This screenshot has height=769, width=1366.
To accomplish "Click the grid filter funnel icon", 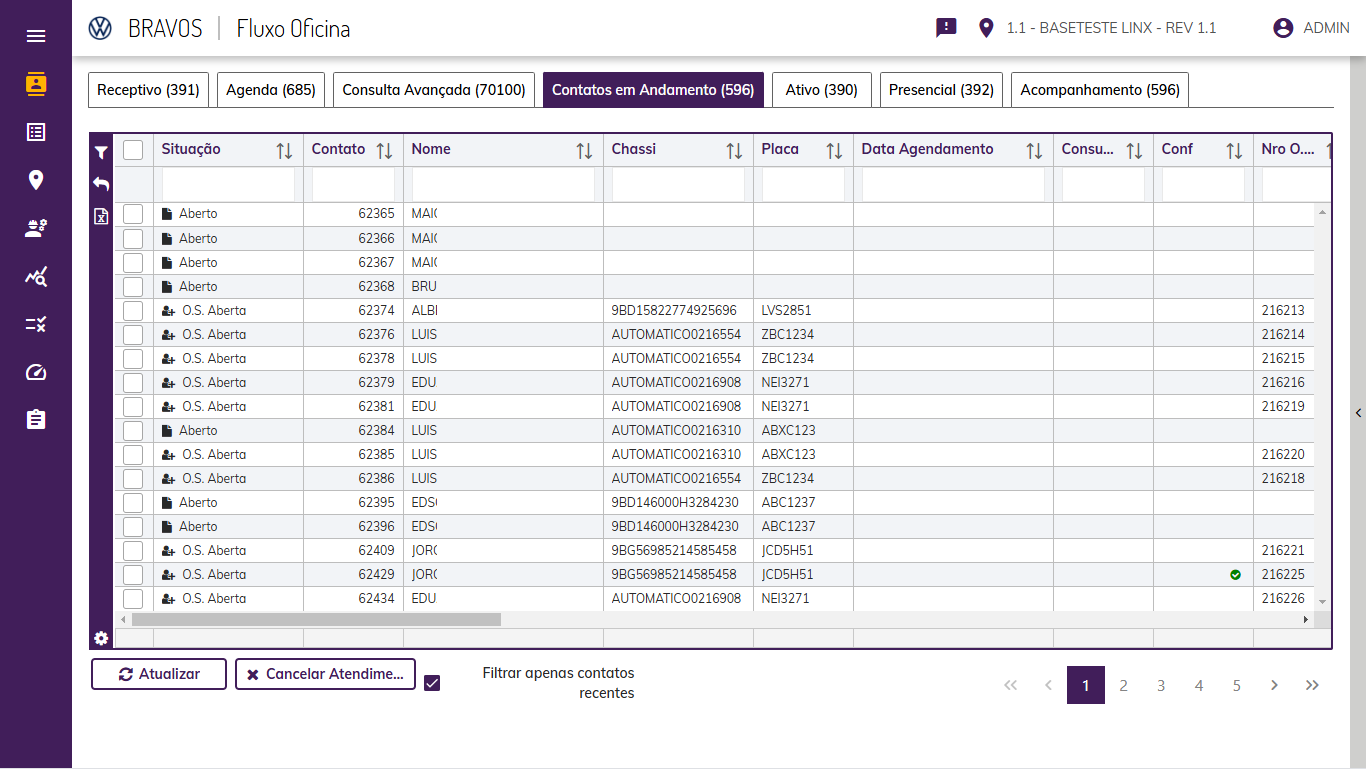I will [x=101, y=153].
